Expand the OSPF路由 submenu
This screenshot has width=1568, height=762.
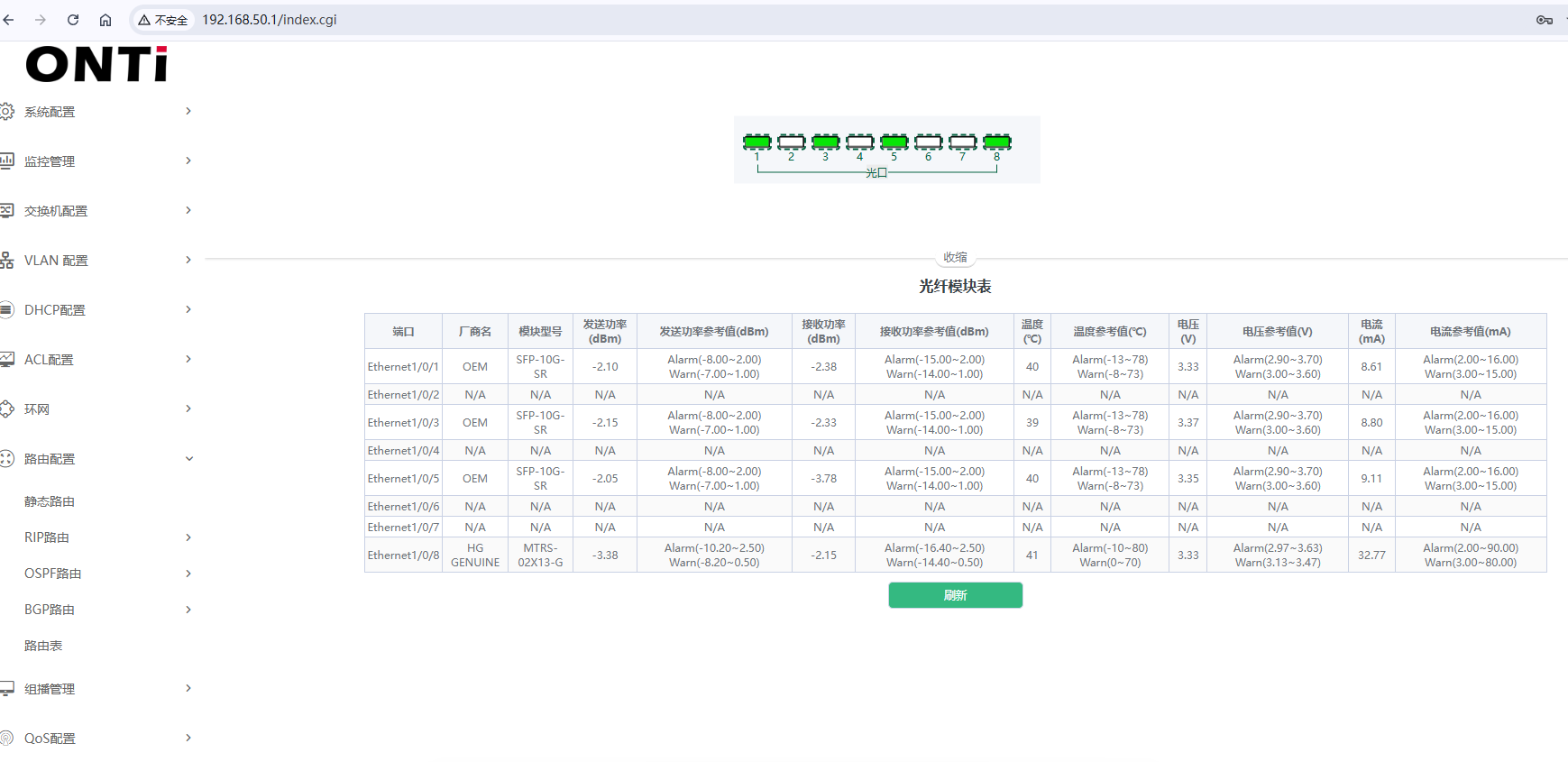click(52, 574)
